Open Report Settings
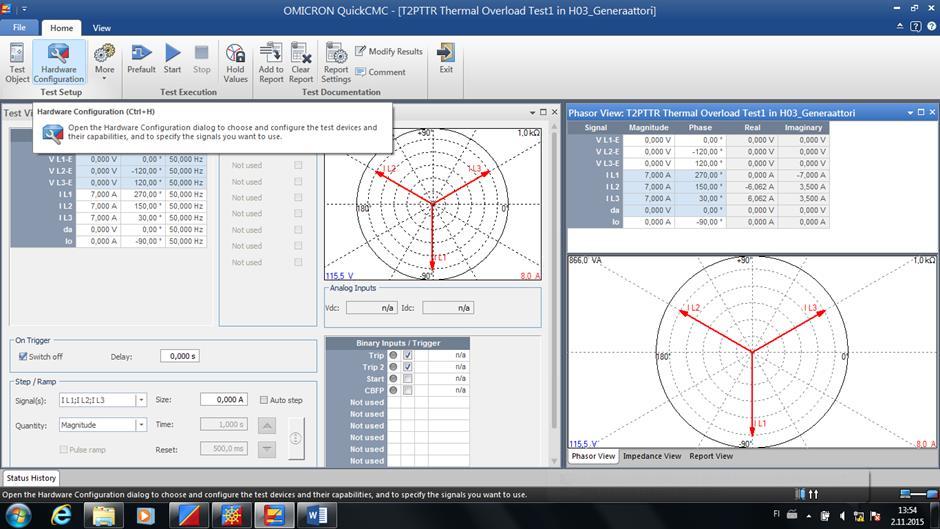Image resolution: width=940 pixels, height=529 pixels. 336,63
